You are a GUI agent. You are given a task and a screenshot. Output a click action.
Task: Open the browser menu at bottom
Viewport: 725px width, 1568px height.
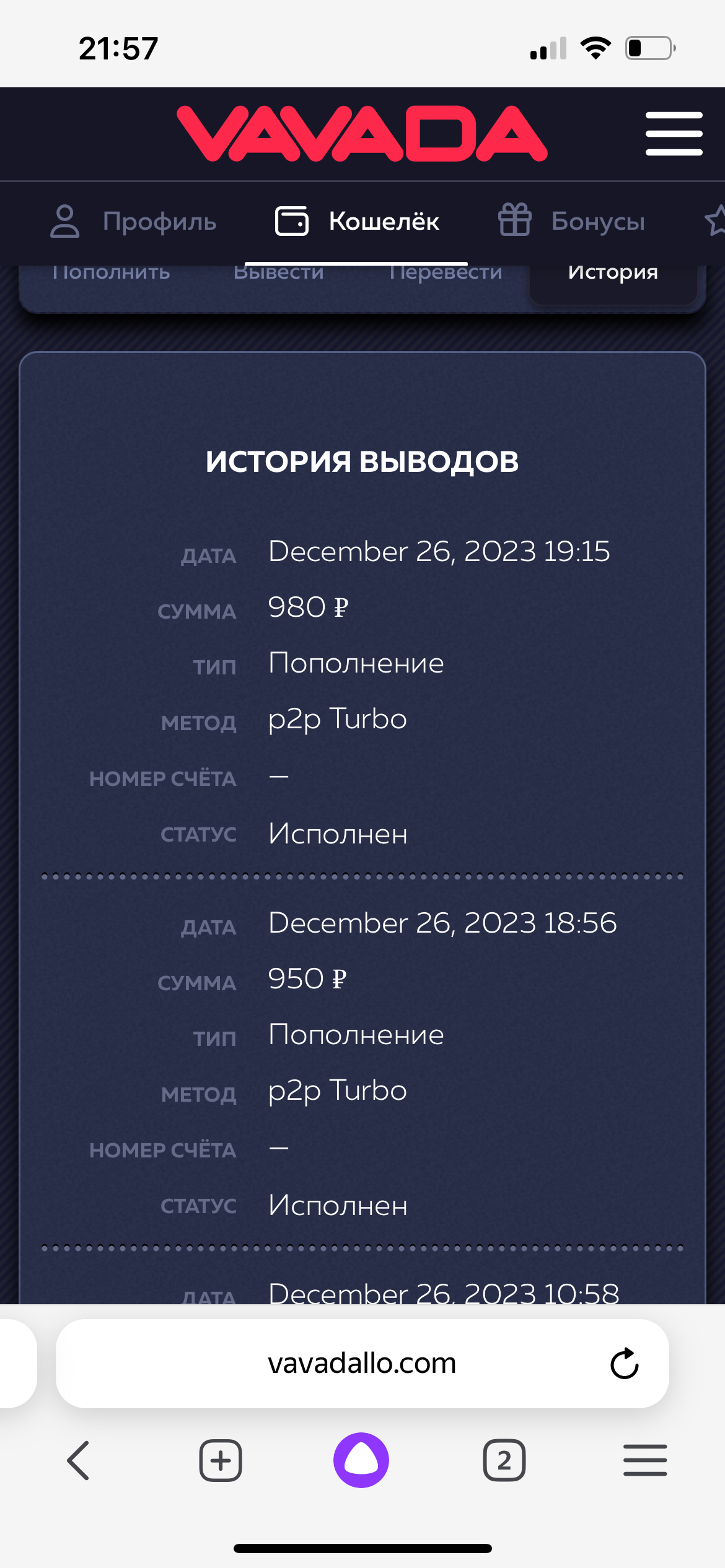pos(645,1460)
